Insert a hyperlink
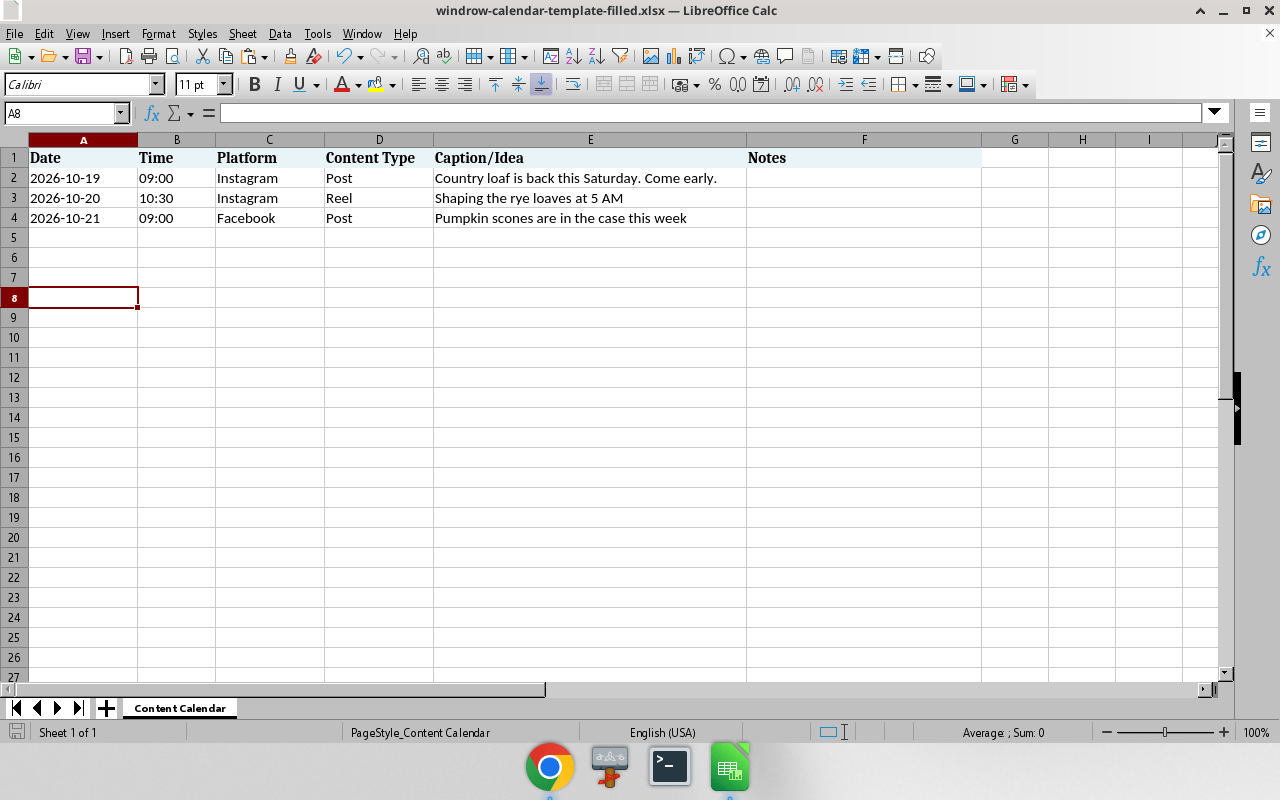Viewport: 1280px width, 800px height. point(762,56)
